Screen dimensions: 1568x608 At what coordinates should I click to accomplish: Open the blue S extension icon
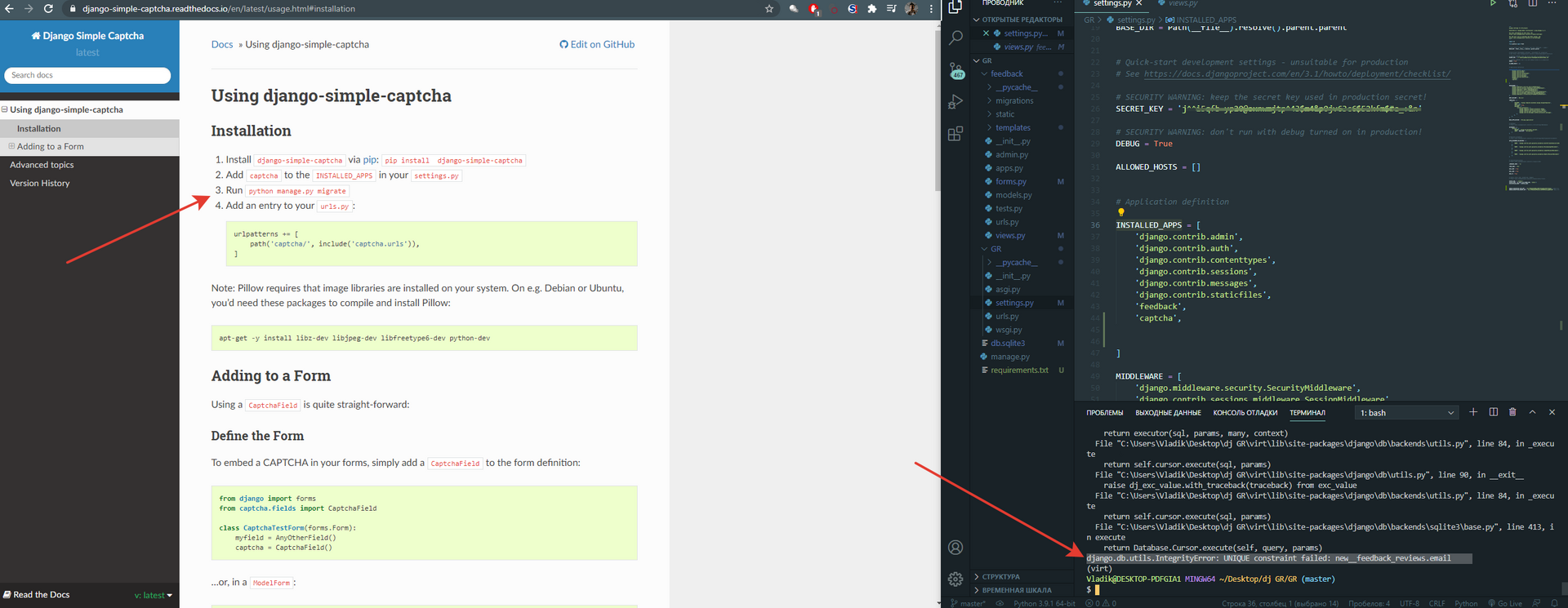pos(852,9)
